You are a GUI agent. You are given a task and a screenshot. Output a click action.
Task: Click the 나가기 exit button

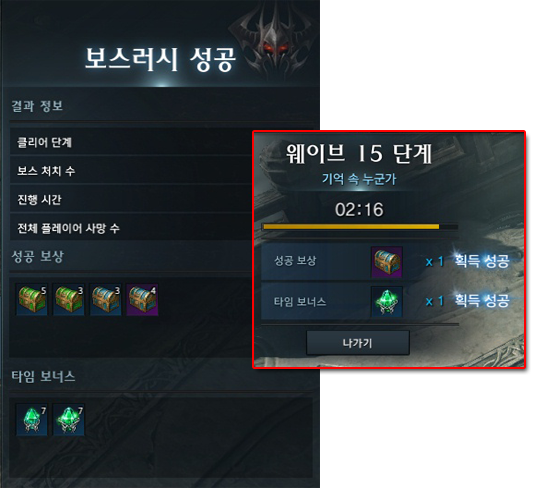[358, 343]
